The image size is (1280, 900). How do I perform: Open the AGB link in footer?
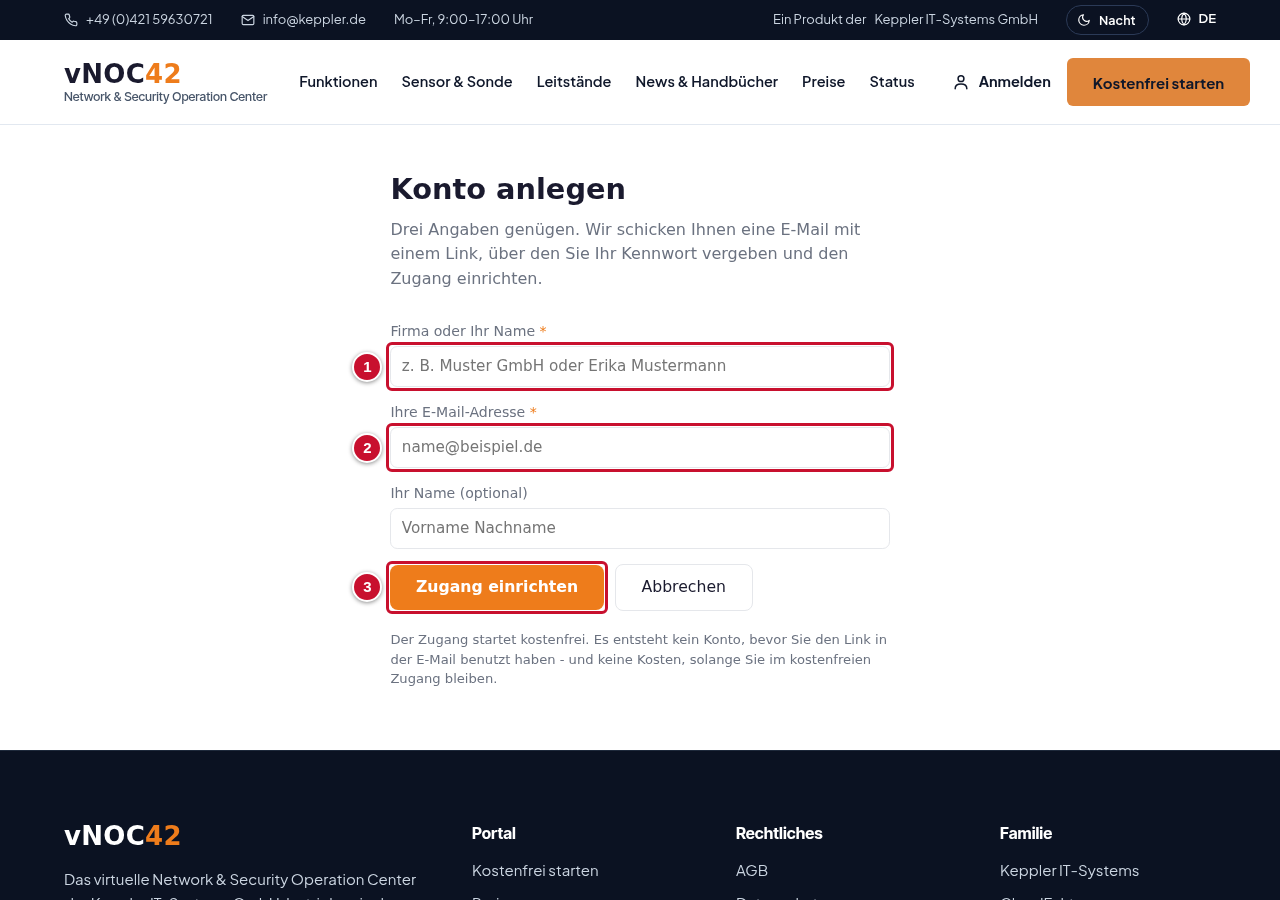pos(752,870)
